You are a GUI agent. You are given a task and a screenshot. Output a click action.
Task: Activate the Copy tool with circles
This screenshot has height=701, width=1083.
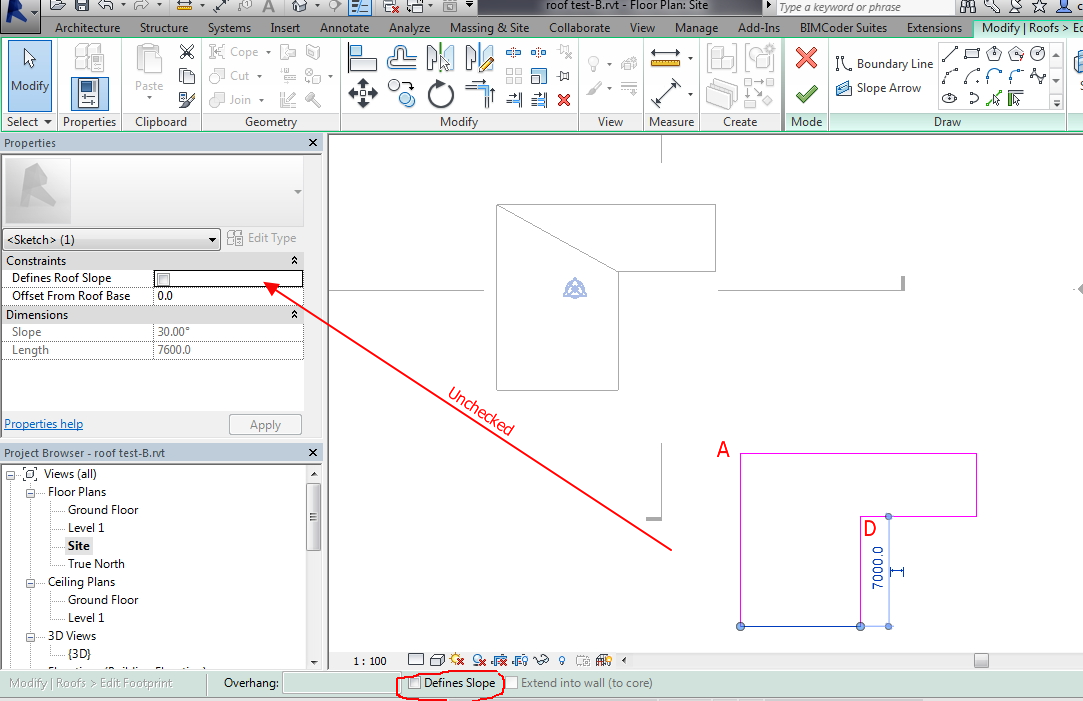click(401, 94)
